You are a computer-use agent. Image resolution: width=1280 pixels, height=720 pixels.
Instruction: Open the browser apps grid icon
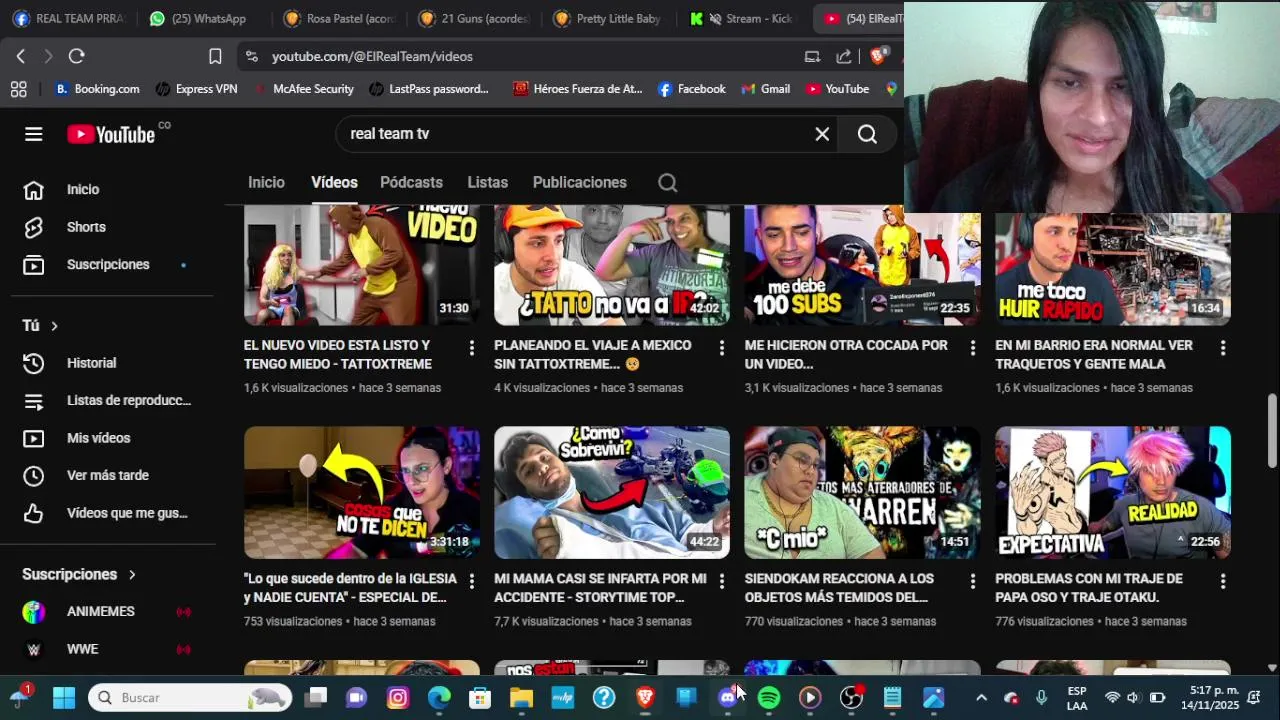[x=18, y=89]
